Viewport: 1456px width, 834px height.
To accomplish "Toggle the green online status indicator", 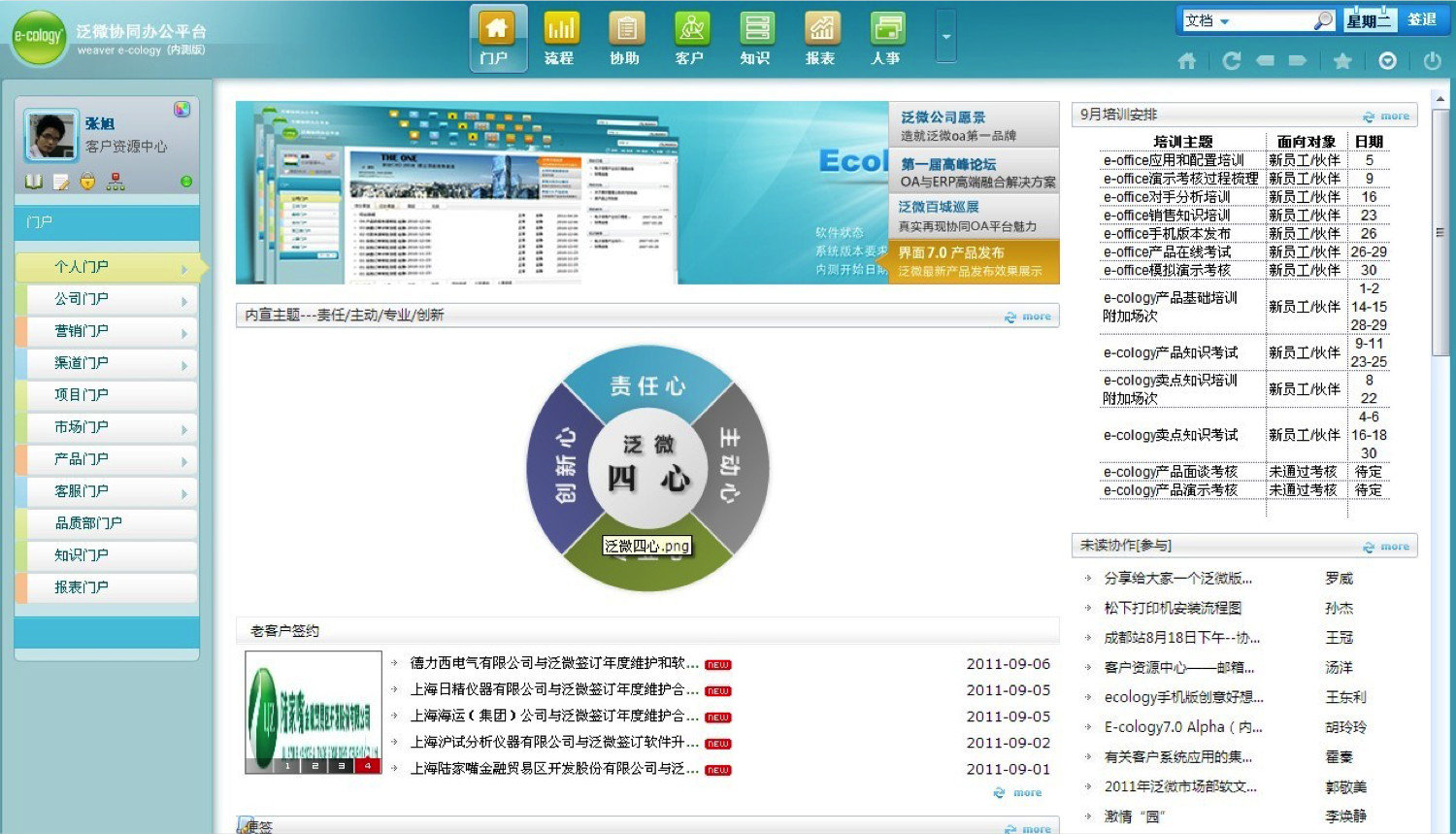I will [186, 182].
